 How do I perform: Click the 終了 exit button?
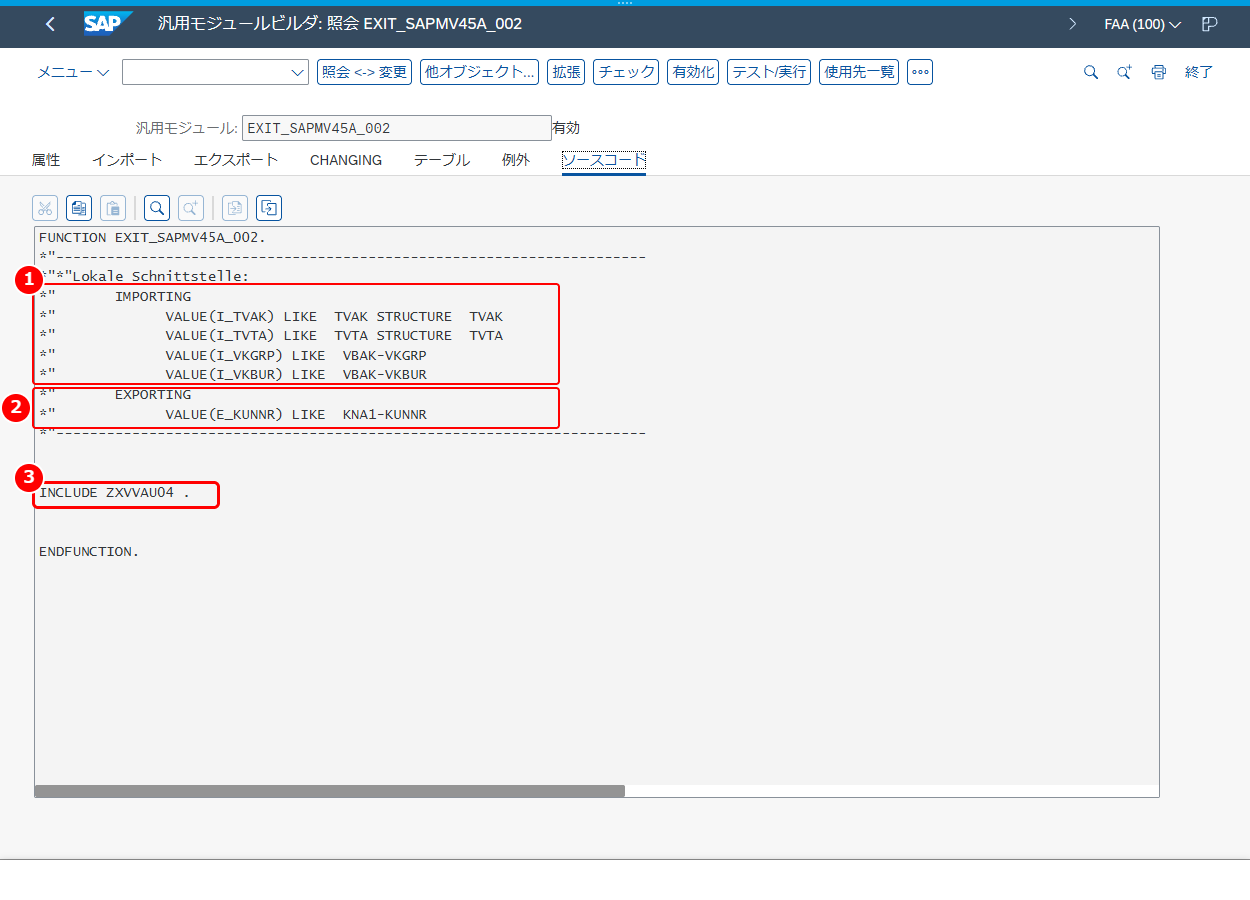1199,72
